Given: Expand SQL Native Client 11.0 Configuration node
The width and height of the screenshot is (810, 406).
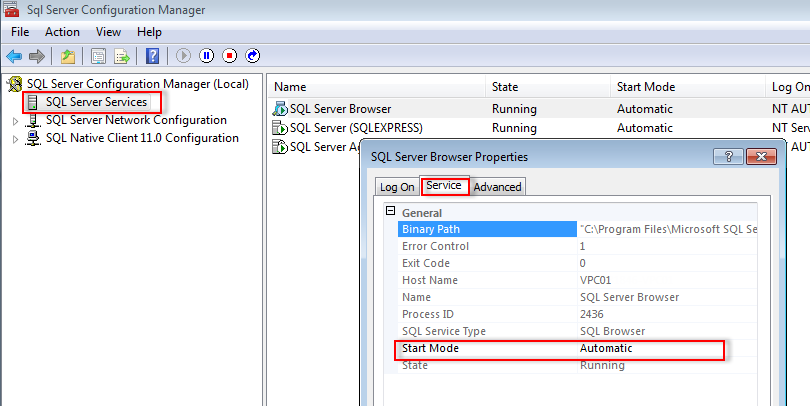Looking at the screenshot, I should (15, 139).
